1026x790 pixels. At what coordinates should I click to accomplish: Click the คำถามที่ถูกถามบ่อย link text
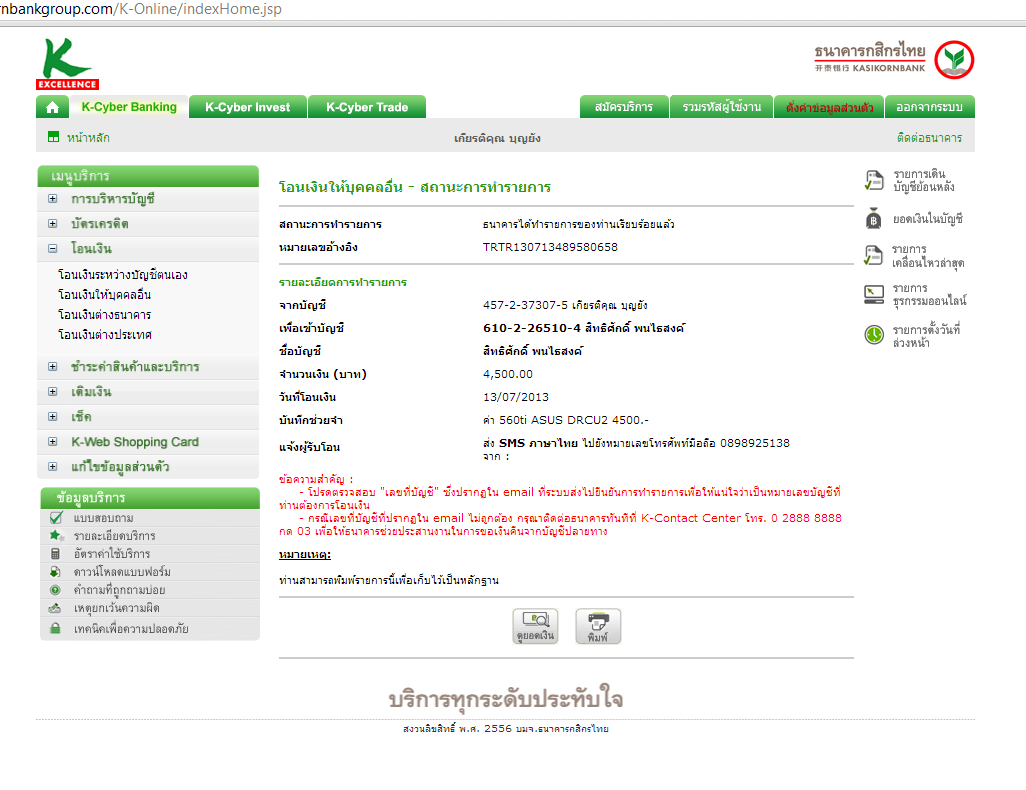pos(119,590)
